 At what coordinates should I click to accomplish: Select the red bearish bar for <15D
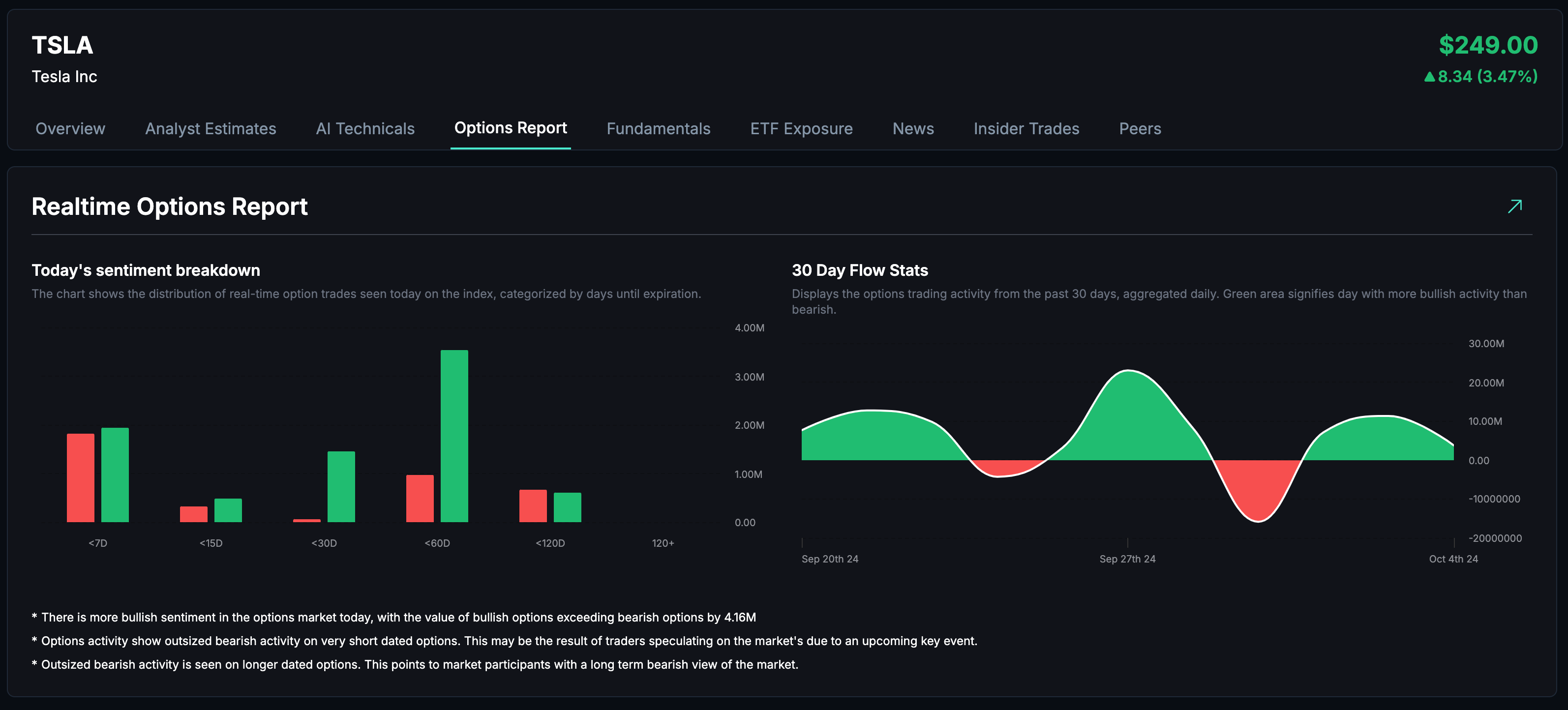tap(194, 515)
